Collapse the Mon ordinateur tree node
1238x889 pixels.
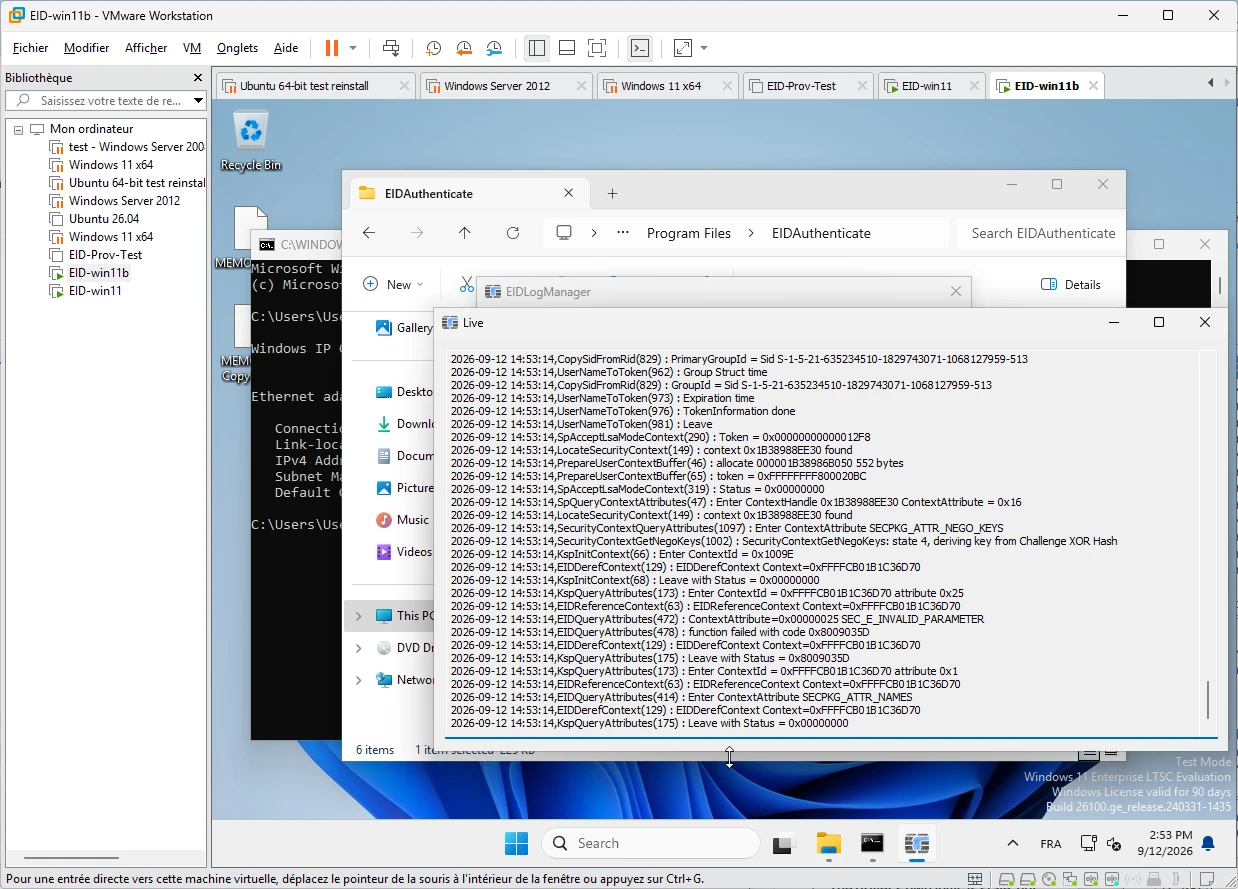(x=18, y=129)
